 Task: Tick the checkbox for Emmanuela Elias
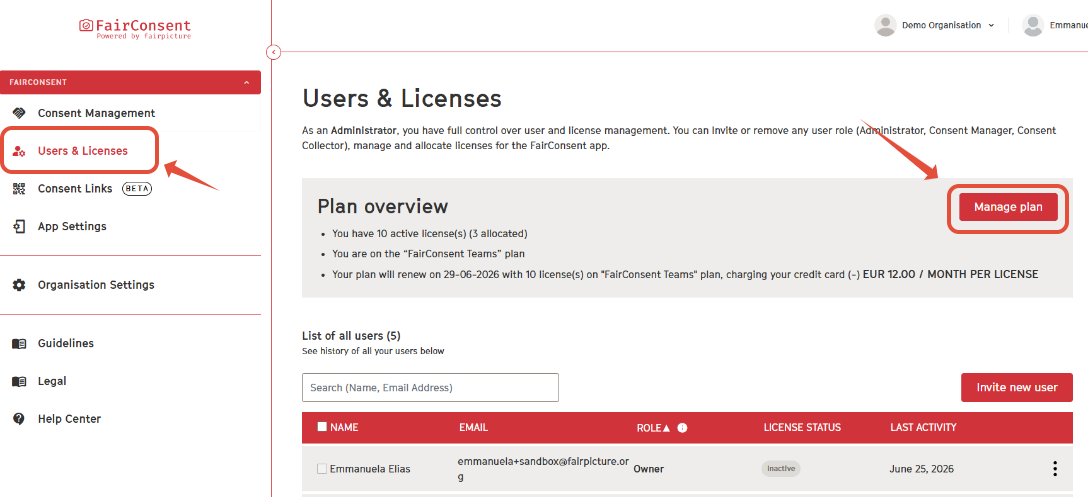[x=322, y=469]
